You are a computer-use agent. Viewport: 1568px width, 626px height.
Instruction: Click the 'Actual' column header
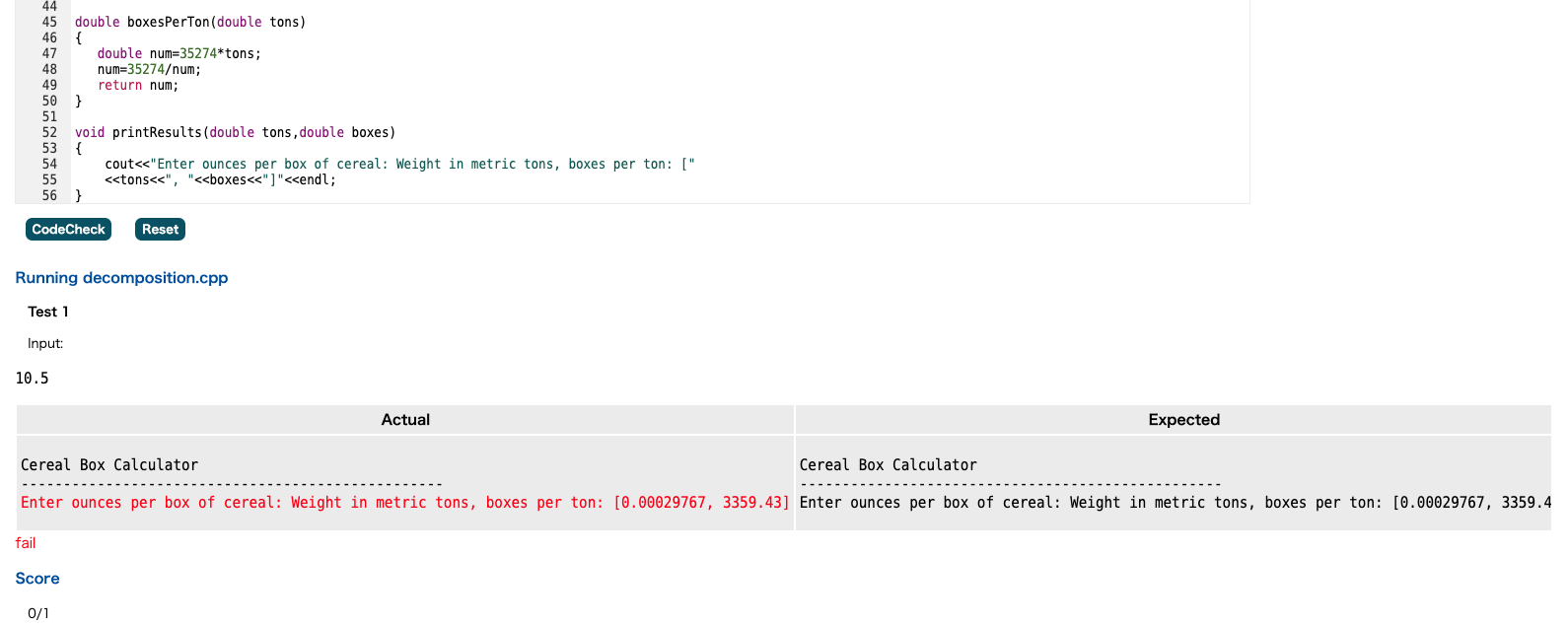(x=405, y=420)
